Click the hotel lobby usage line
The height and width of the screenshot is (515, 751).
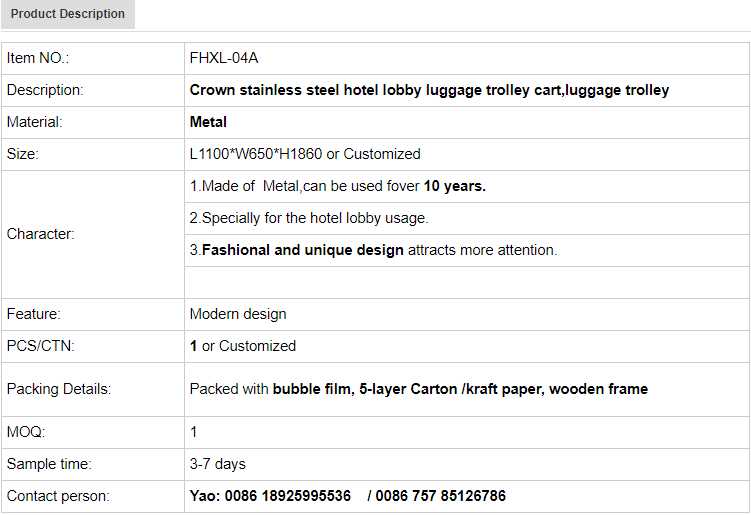point(309,218)
